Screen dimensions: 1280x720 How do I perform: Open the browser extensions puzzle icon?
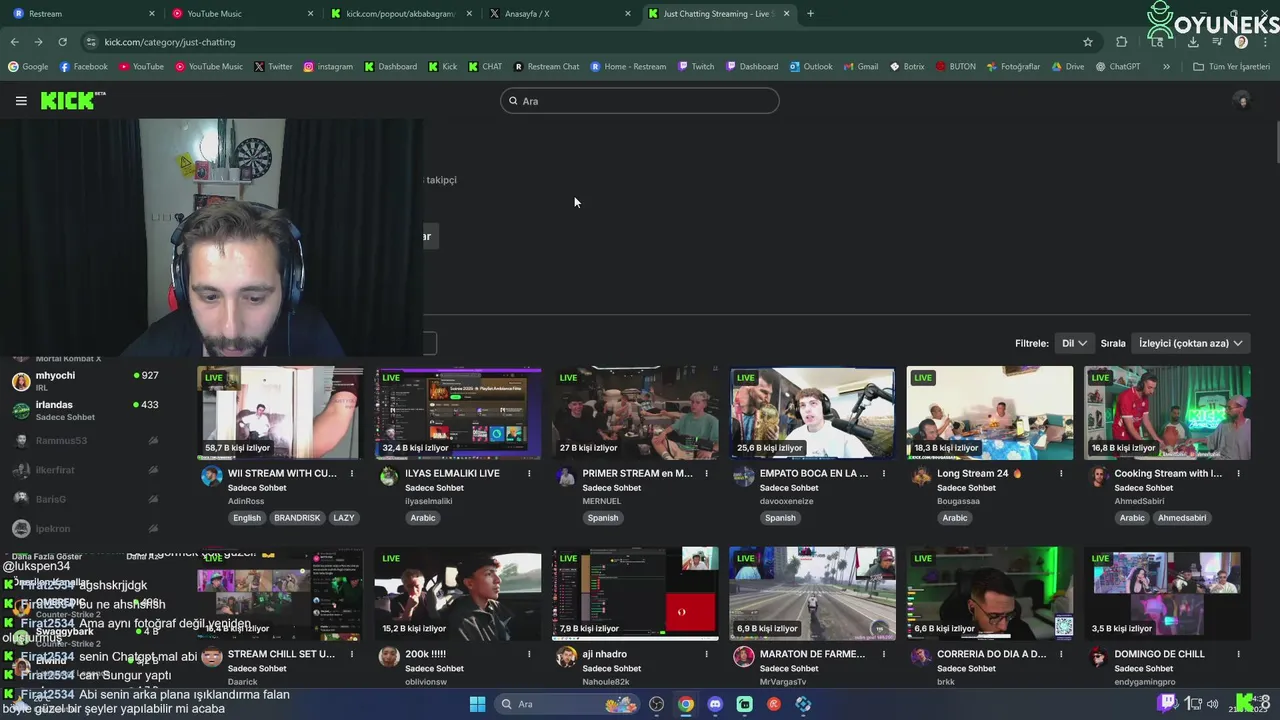[1121, 42]
